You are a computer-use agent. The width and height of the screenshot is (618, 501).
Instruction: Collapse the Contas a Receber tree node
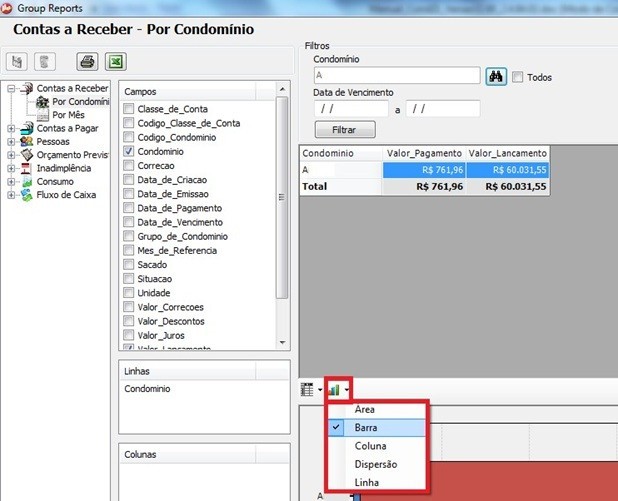coord(11,89)
